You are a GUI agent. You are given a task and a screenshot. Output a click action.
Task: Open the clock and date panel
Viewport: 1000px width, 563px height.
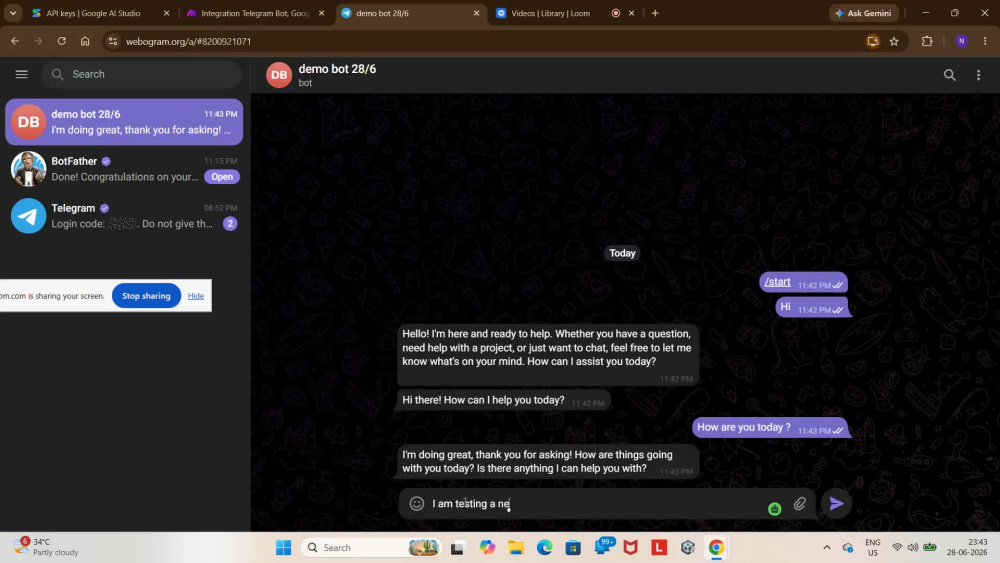(967, 547)
